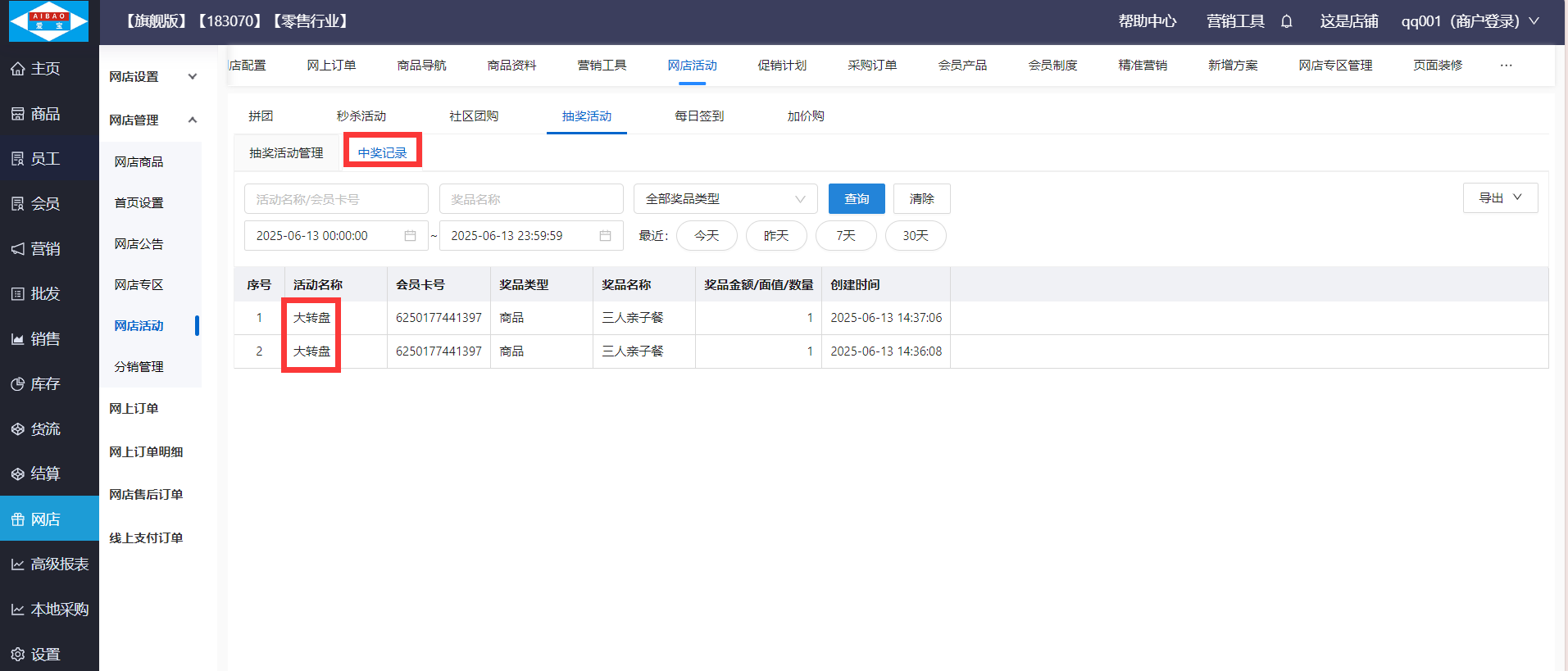Select the 商品 products sidebar icon

coord(18,114)
